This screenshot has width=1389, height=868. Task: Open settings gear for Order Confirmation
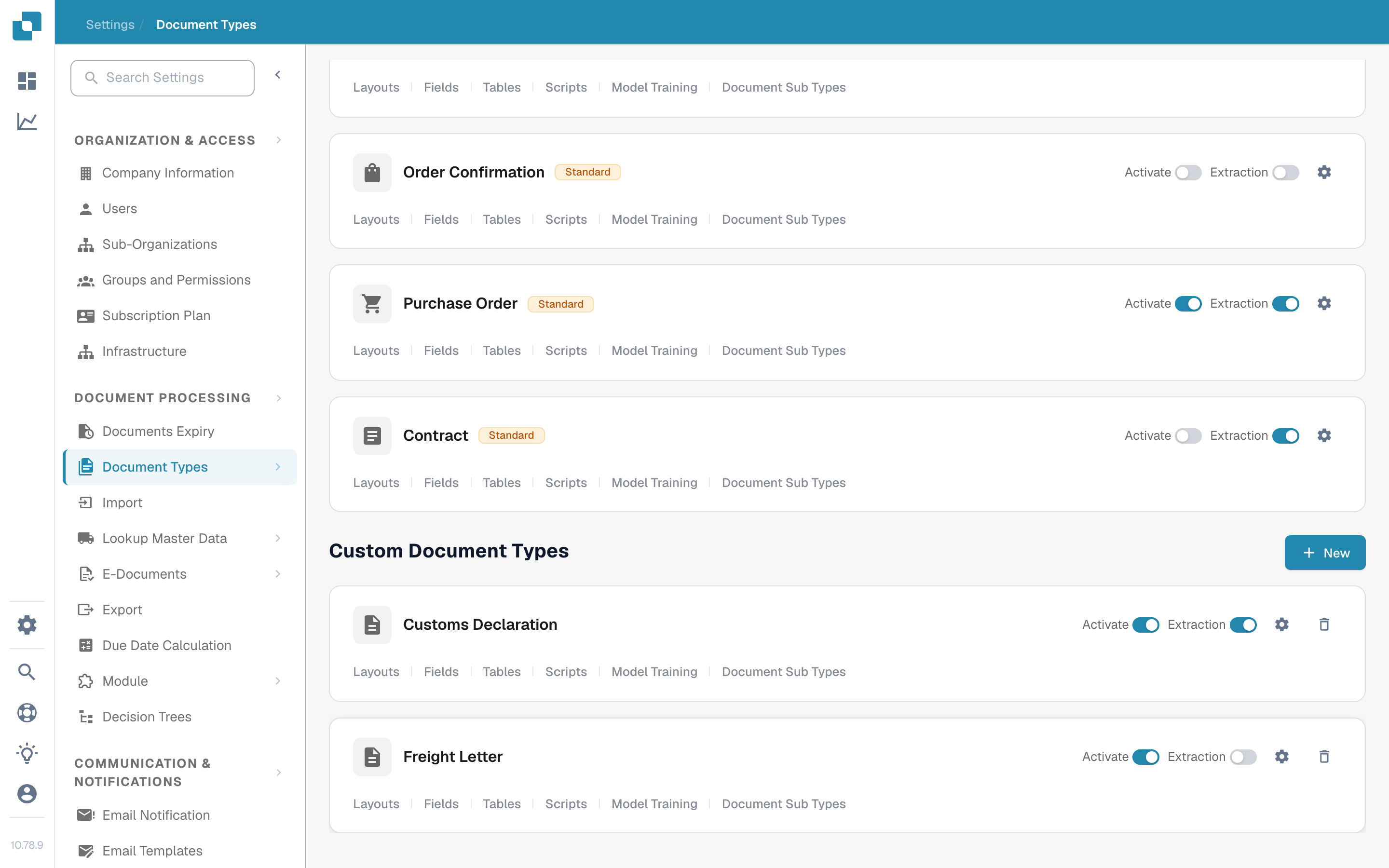click(1324, 172)
